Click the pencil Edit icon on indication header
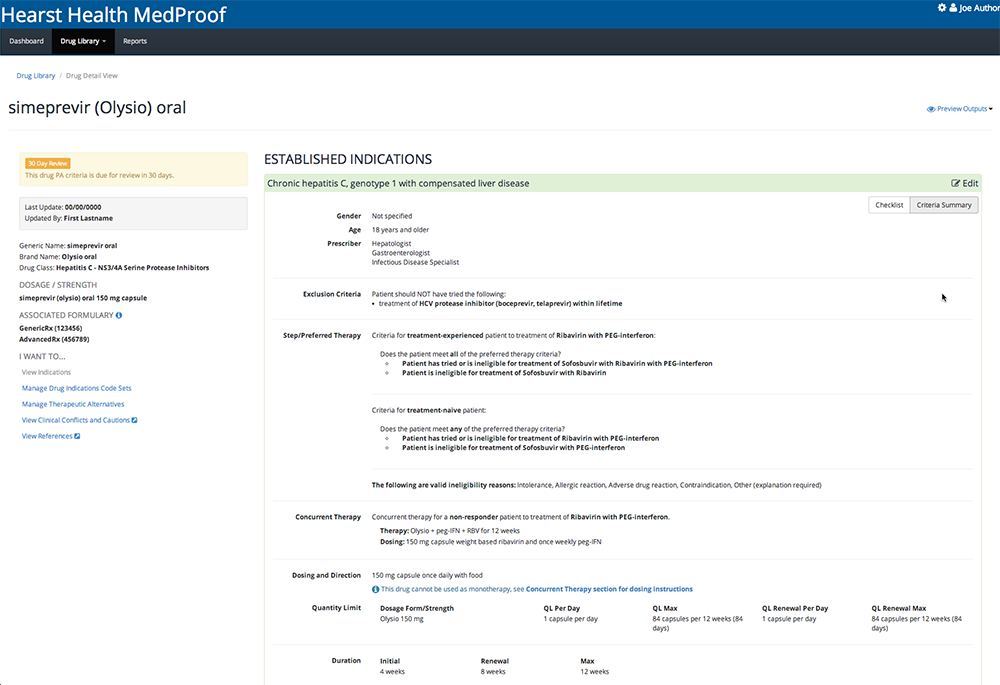Screen dimensions: 1000x685 (x=955, y=184)
